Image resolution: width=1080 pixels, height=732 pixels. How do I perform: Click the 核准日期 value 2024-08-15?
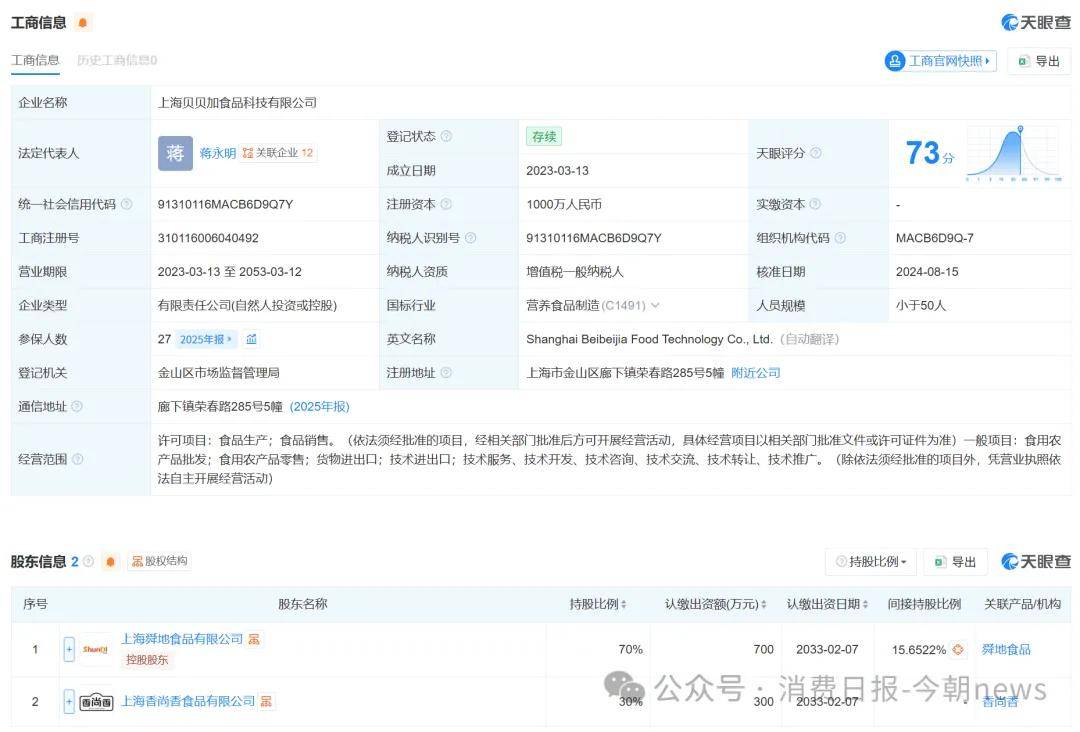927,271
